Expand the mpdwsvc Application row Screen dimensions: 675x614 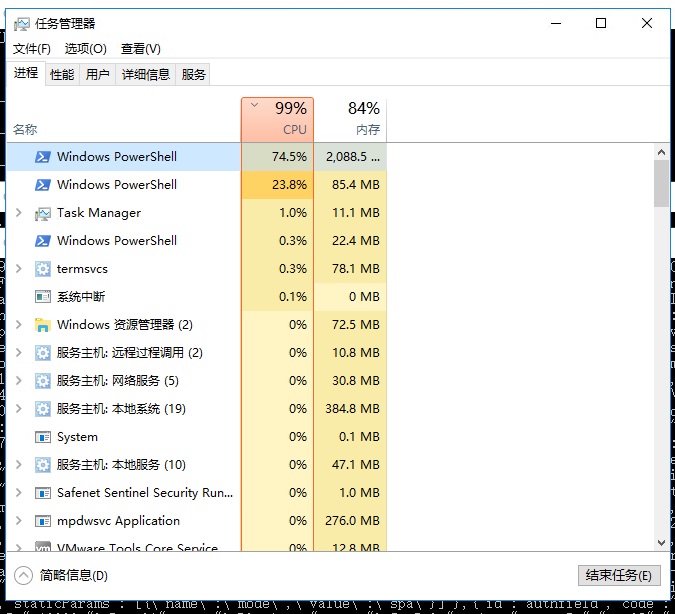(19, 521)
